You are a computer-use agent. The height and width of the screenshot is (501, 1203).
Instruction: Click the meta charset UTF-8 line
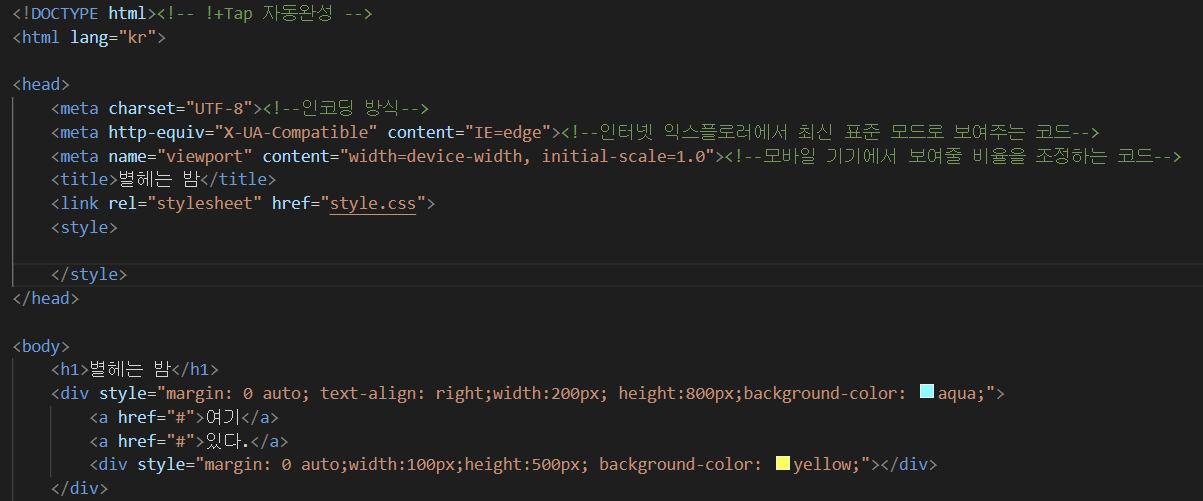(x=156, y=108)
